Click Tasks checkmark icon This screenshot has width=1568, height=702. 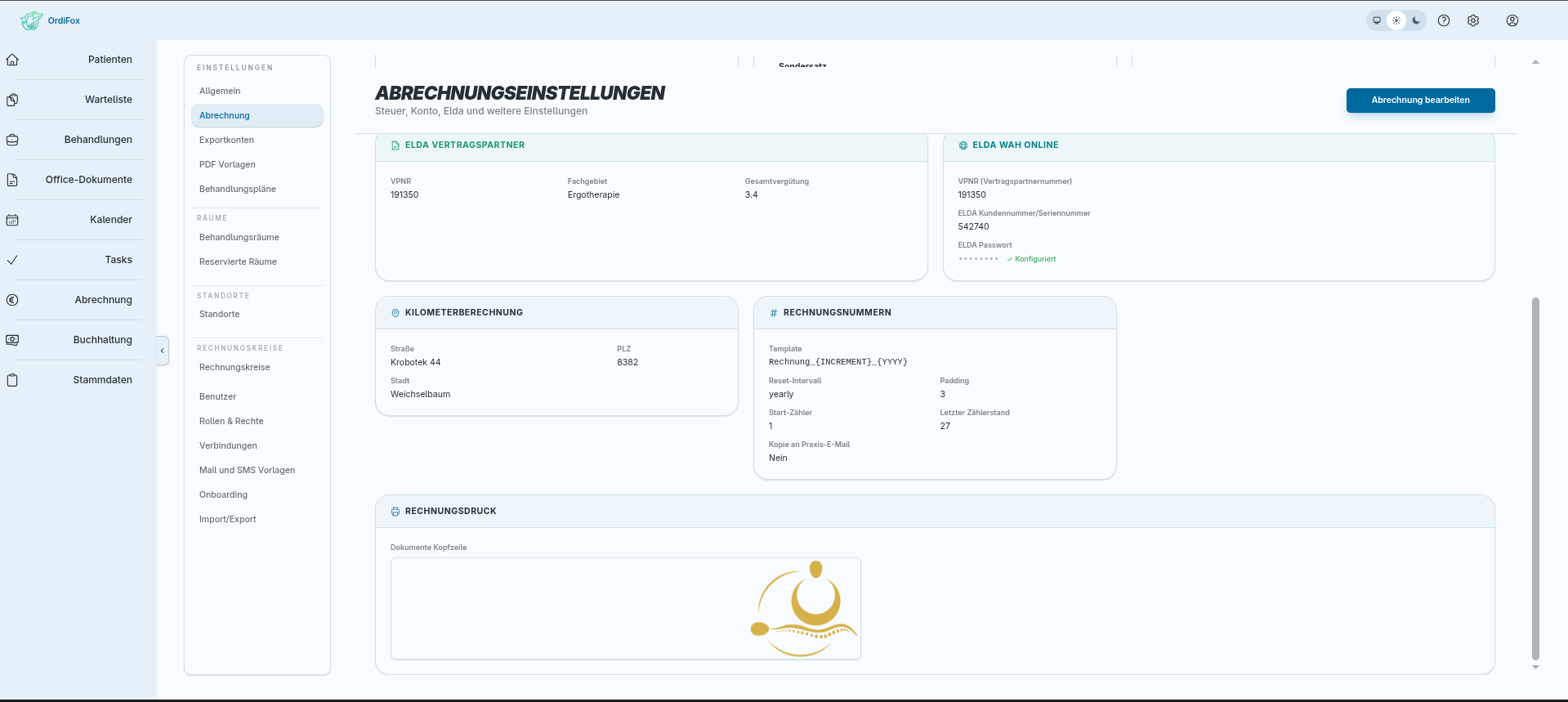pyautogui.click(x=12, y=260)
